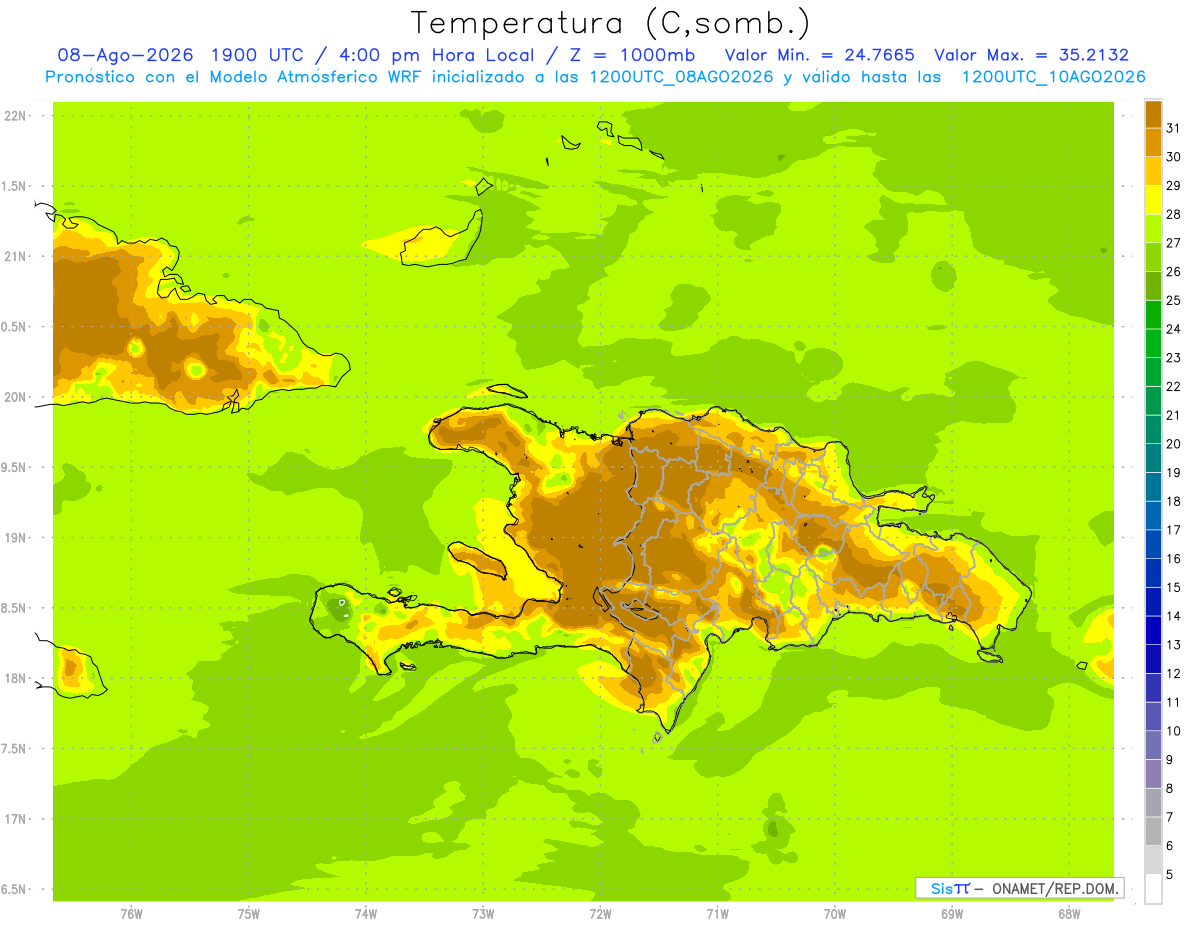Click the '22N' latitude axis label
1200x927 pixels.
point(15,116)
